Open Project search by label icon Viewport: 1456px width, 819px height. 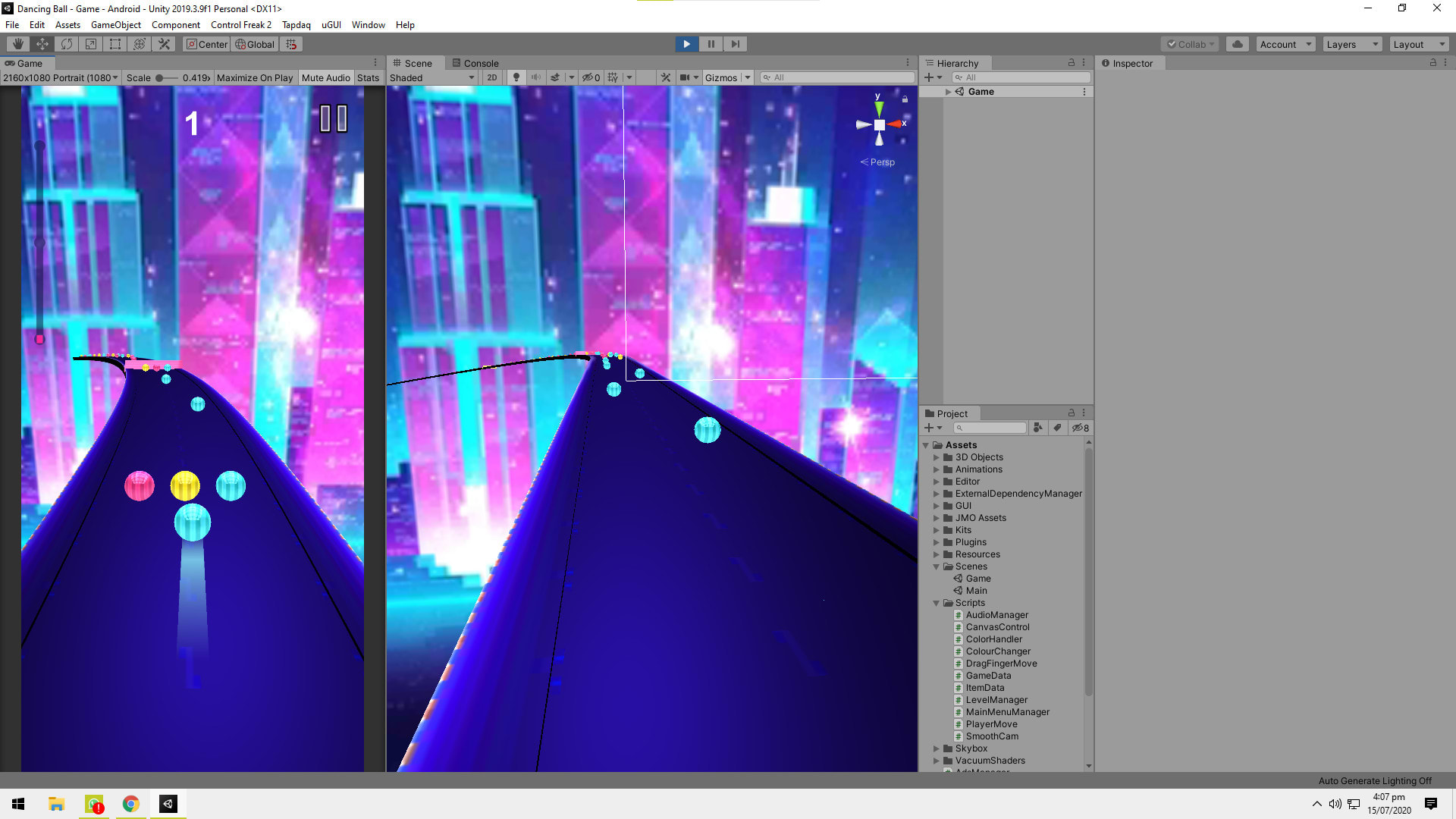(x=1057, y=428)
